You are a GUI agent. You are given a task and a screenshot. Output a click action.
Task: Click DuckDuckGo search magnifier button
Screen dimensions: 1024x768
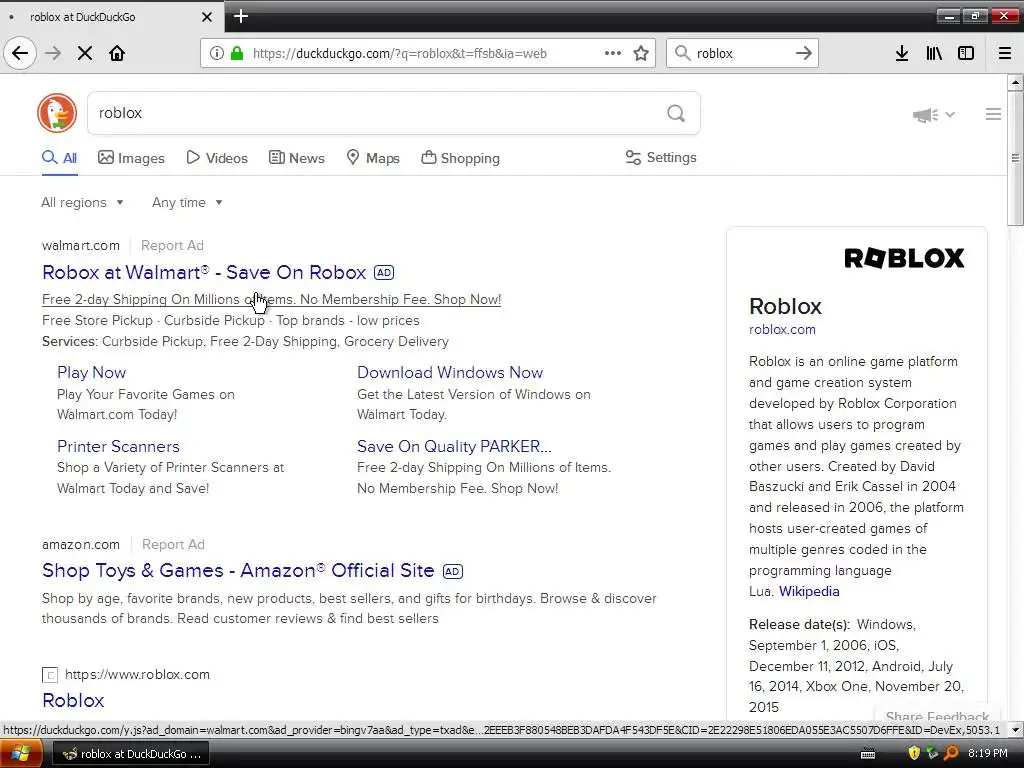coord(676,114)
